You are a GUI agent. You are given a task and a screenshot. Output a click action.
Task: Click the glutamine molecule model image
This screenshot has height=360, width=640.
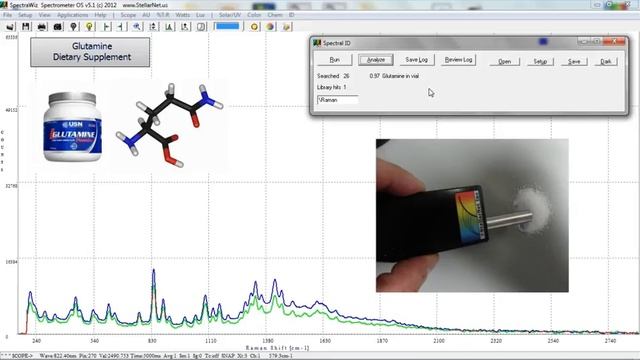(x=169, y=124)
